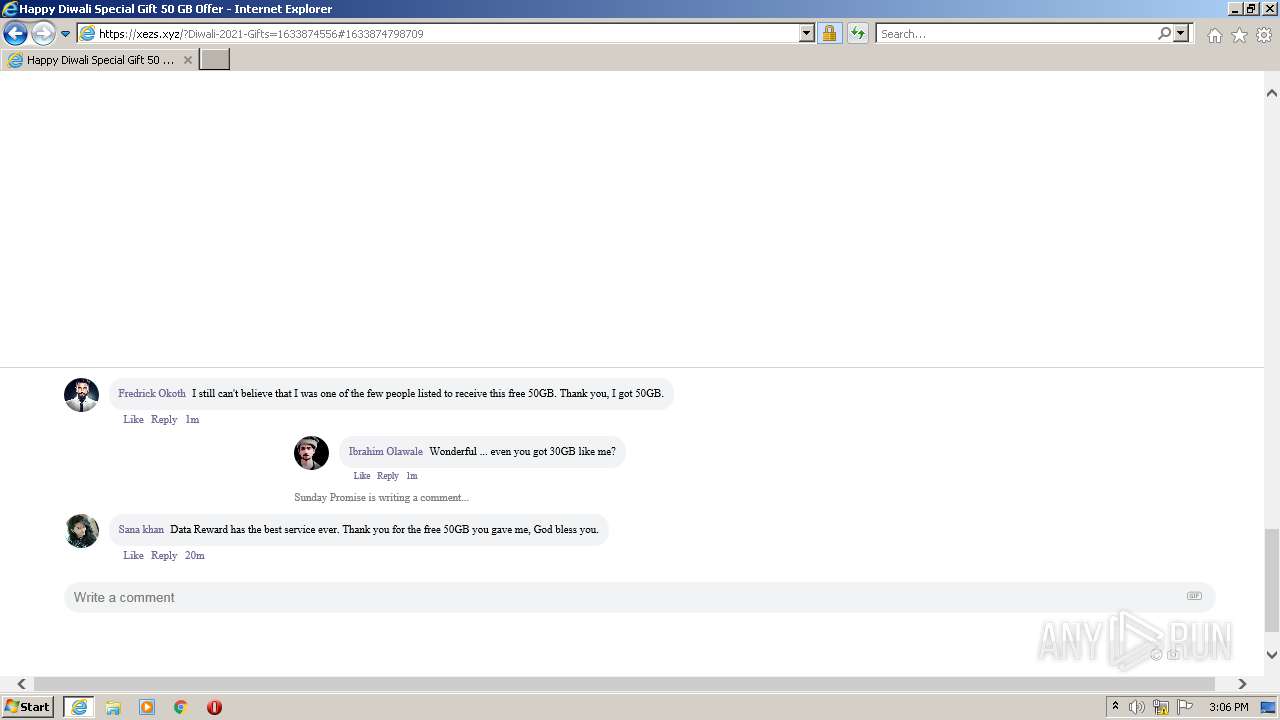Click the browser Forward arrow button
The width and height of the screenshot is (1280, 720).
pos(43,33)
